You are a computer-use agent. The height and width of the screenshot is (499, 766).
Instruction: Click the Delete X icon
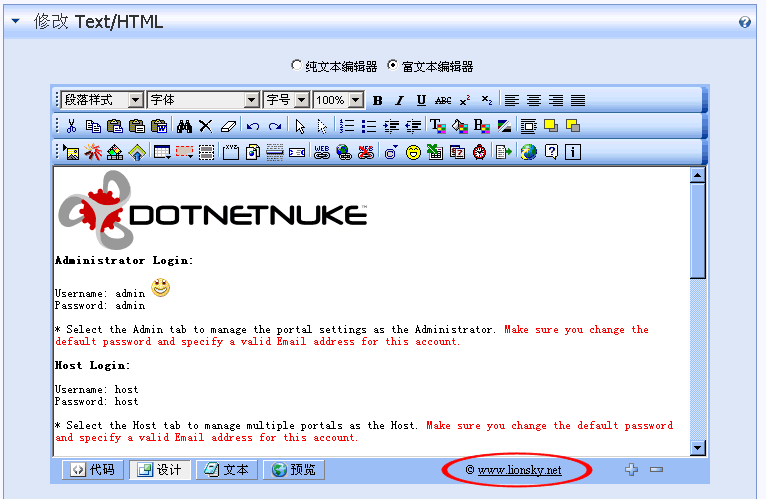pos(206,126)
